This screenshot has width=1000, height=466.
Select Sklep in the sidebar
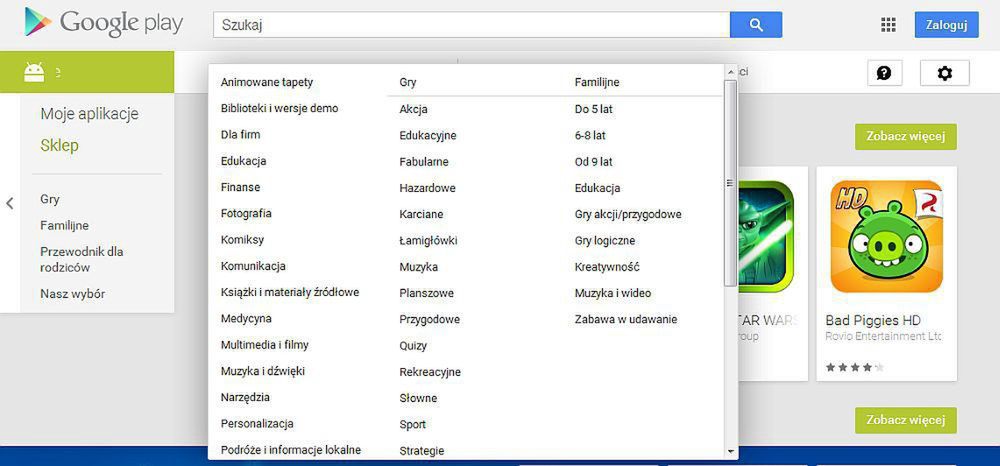pyautogui.click(x=59, y=145)
